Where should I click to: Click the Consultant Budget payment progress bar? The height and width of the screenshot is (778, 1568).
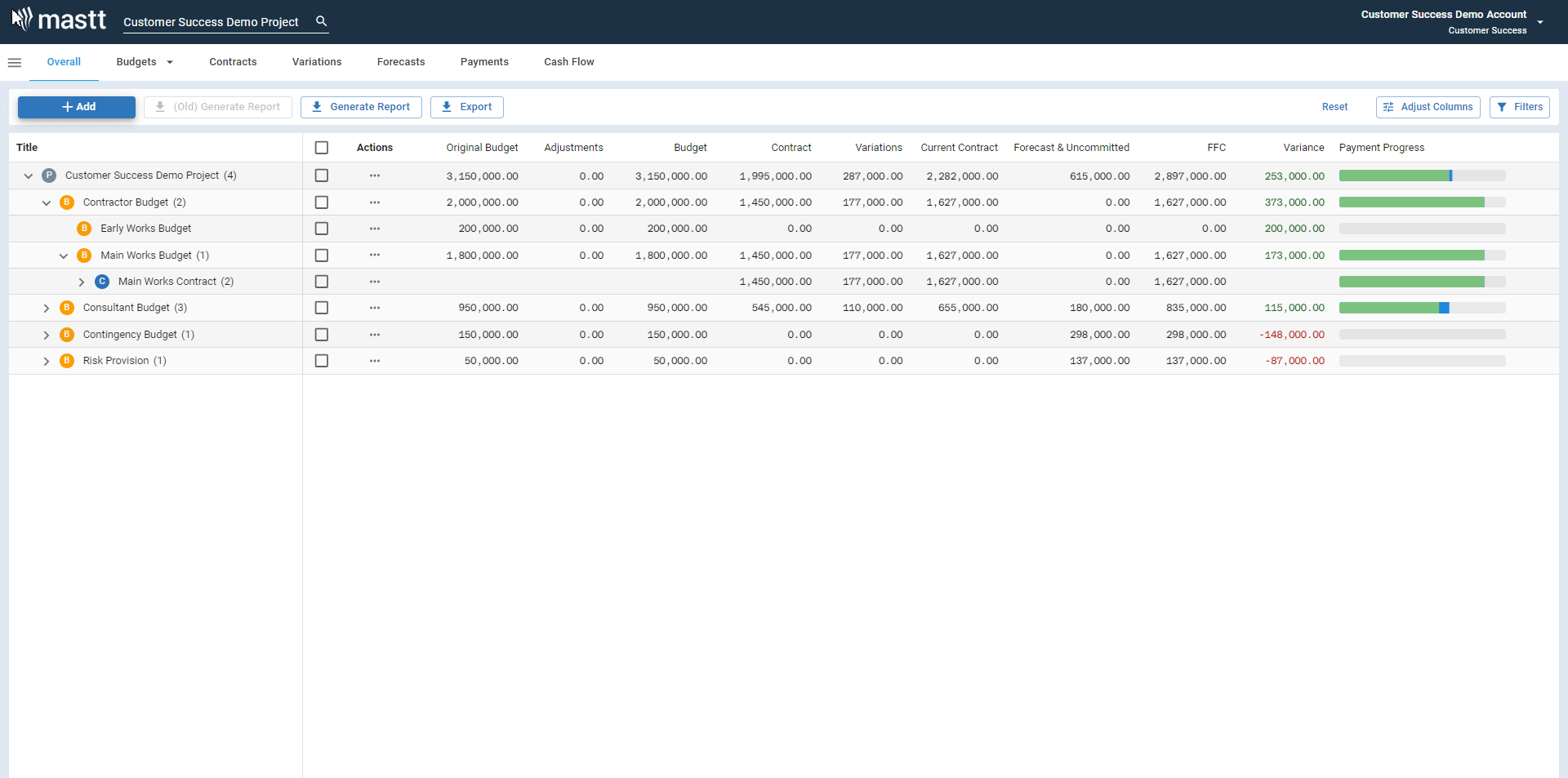pyautogui.click(x=1422, y=308)
